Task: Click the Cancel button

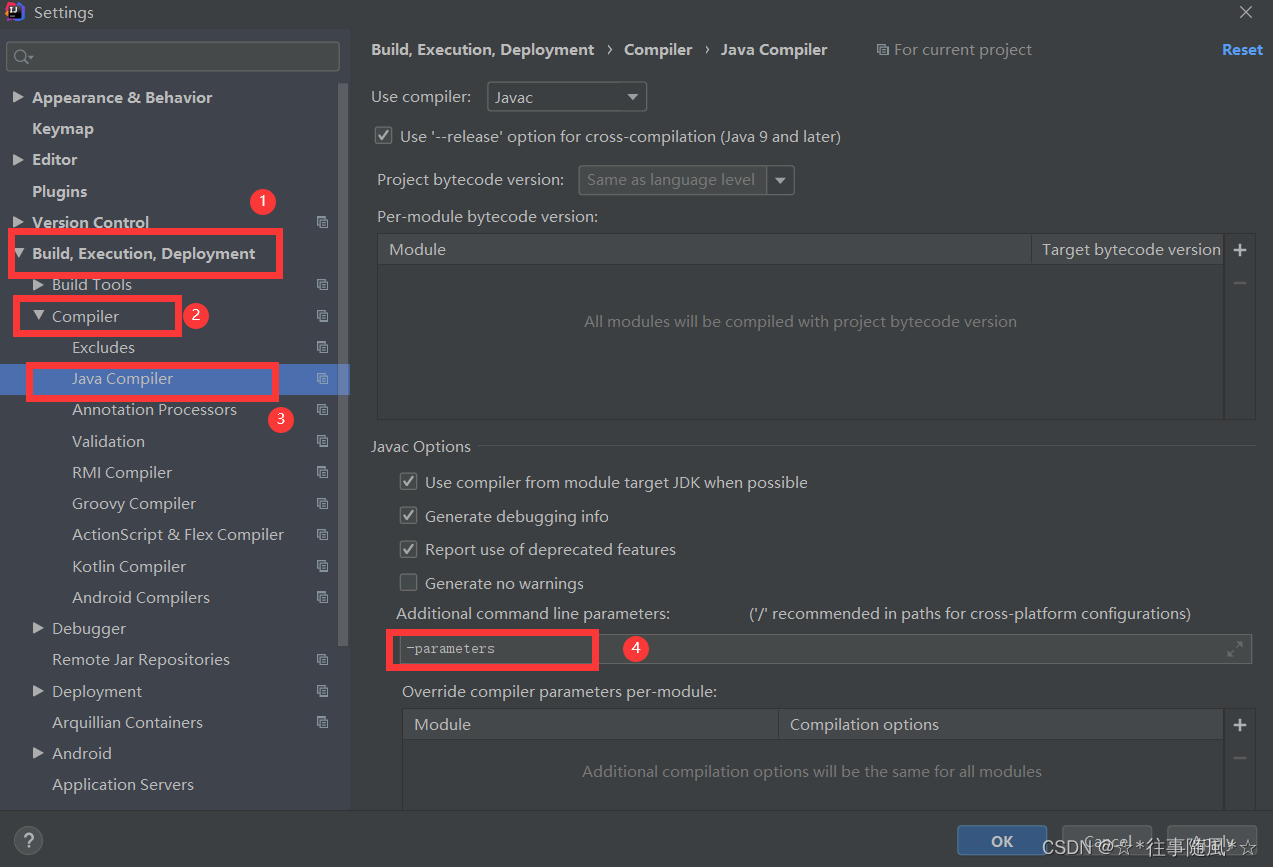Action: [x=1107, y=841]
